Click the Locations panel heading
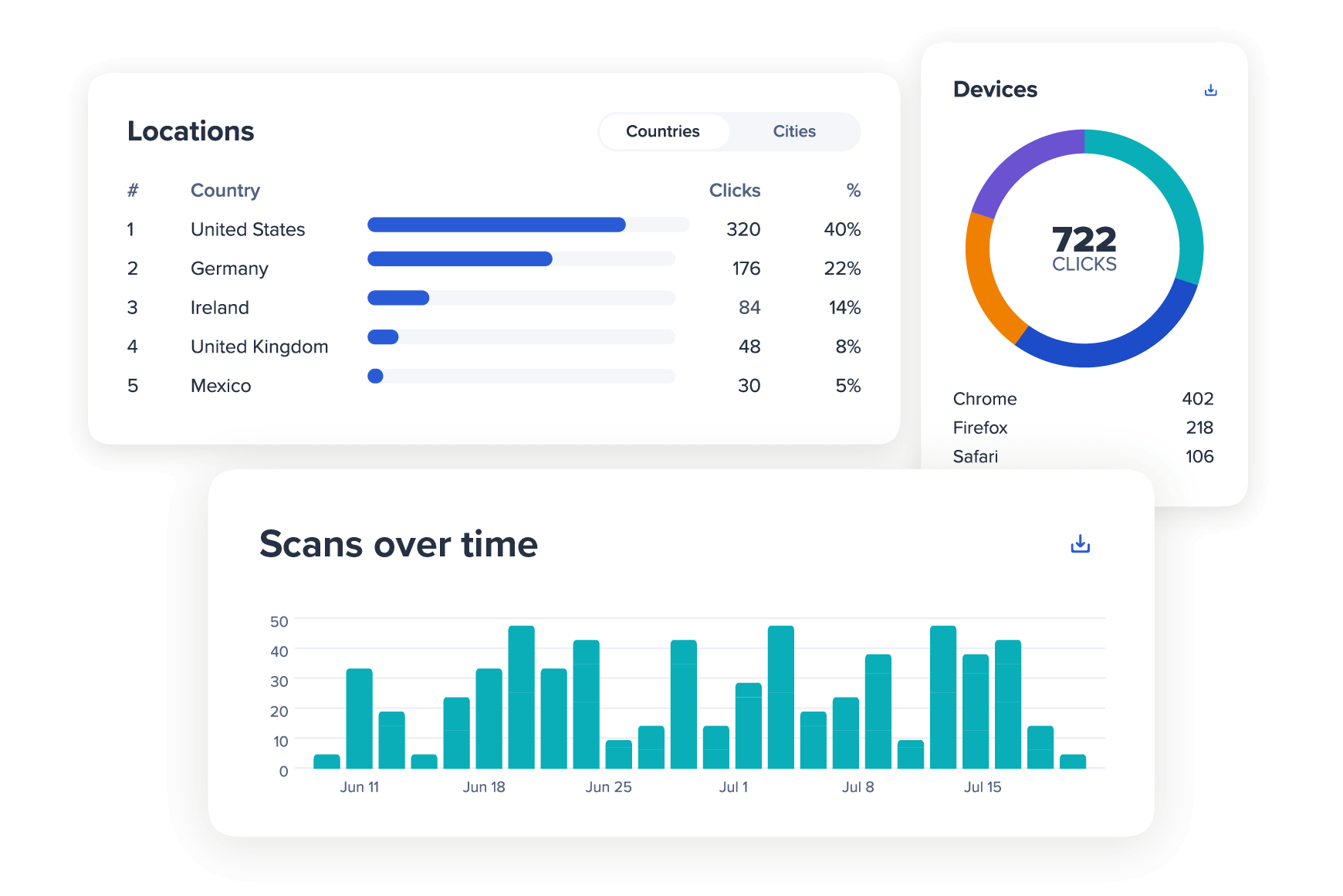This screenshot has height=896, width=1343. point(191,131)
